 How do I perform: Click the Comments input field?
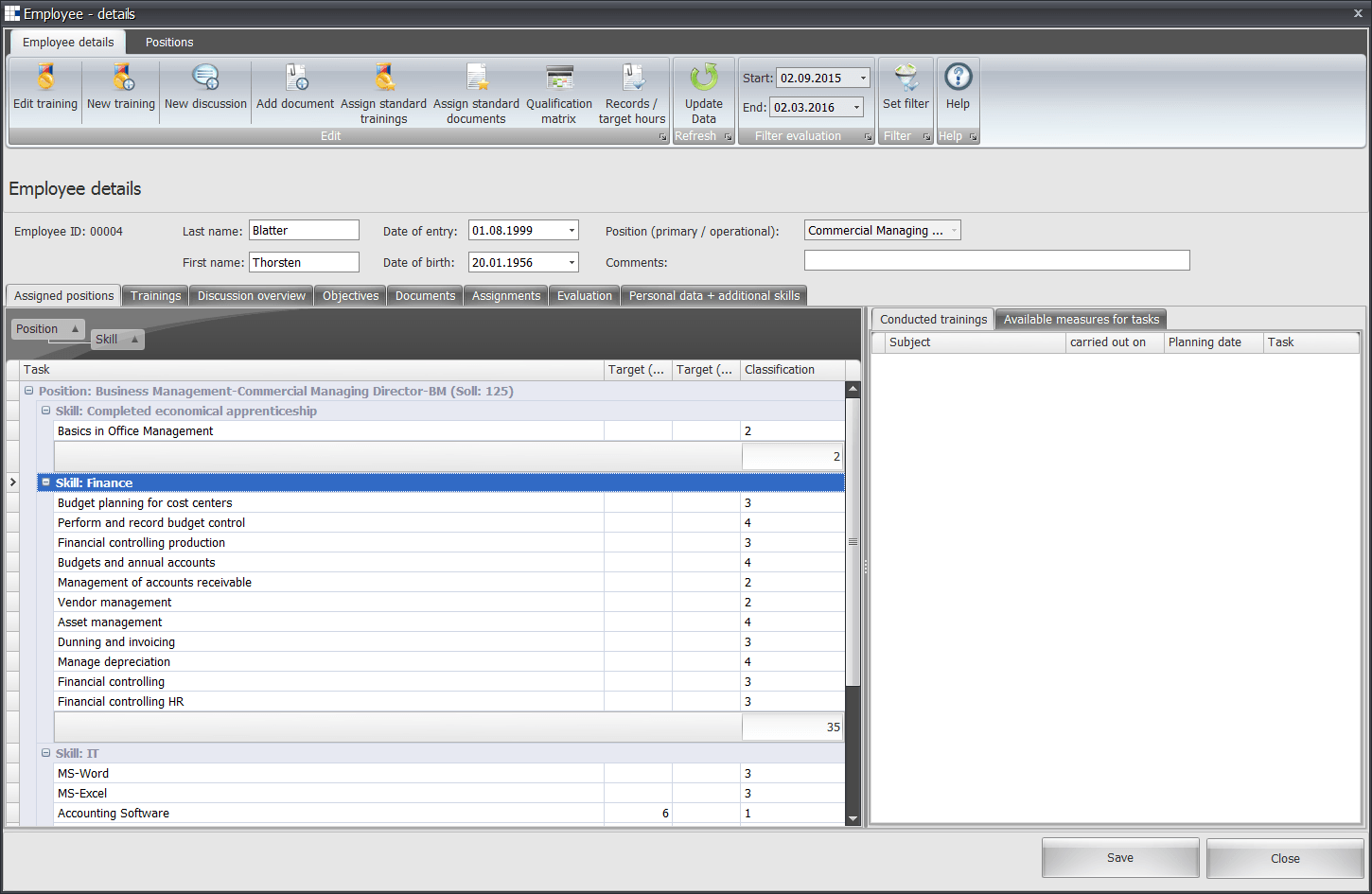pos(996,261)
